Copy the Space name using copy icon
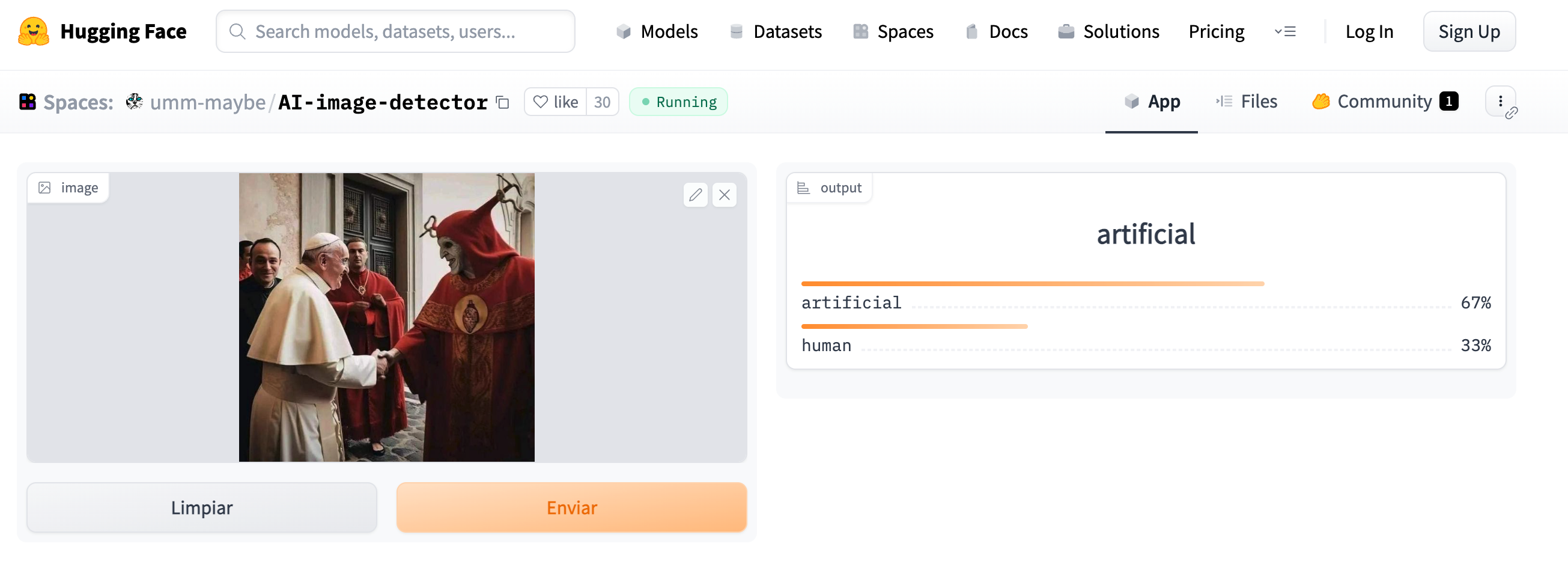This screenshot has height=582, width=1568. click(502, 102)
